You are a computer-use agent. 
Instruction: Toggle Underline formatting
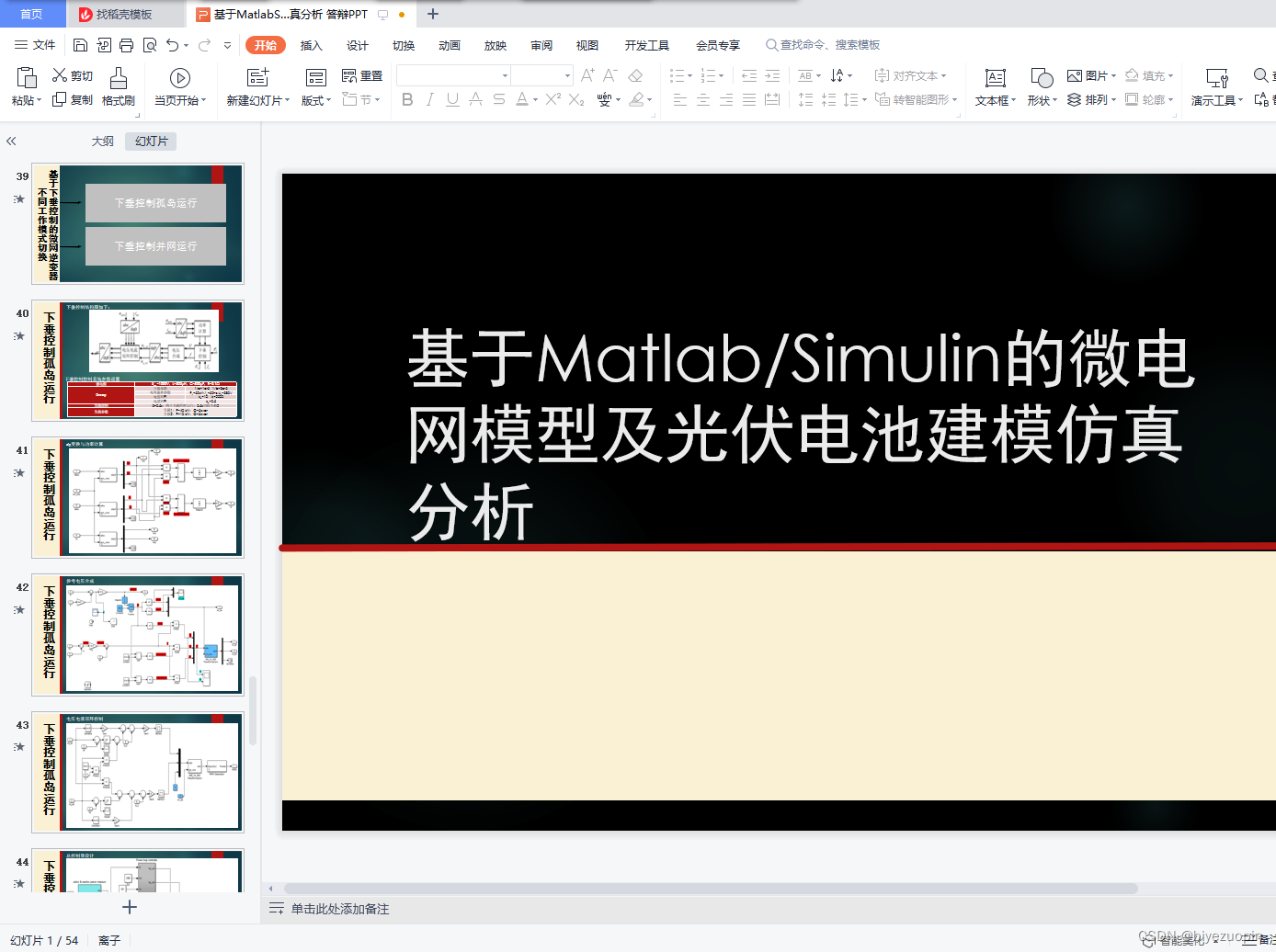tap(452, 99)
